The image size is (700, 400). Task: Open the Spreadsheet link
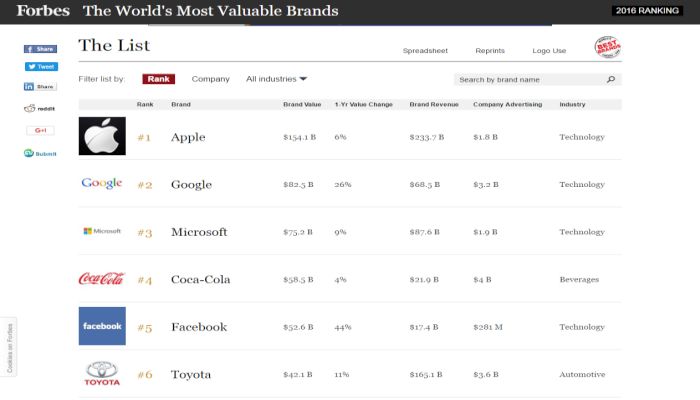[x=425, y=51]
